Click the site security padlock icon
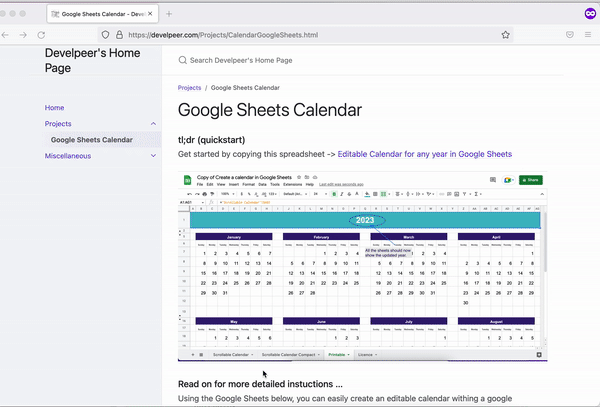Screen dimensions: 600x407 tap(119, 35)
